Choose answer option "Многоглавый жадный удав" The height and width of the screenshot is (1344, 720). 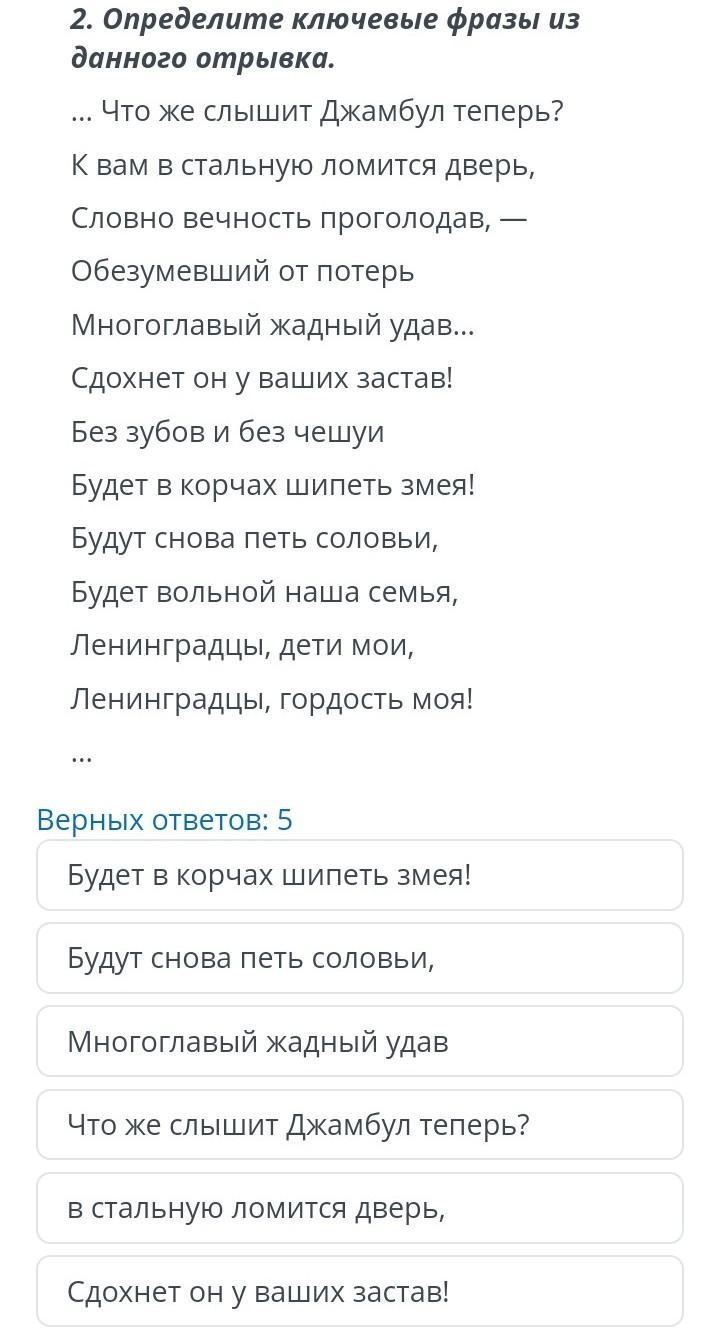click(x=359, y=1041)
